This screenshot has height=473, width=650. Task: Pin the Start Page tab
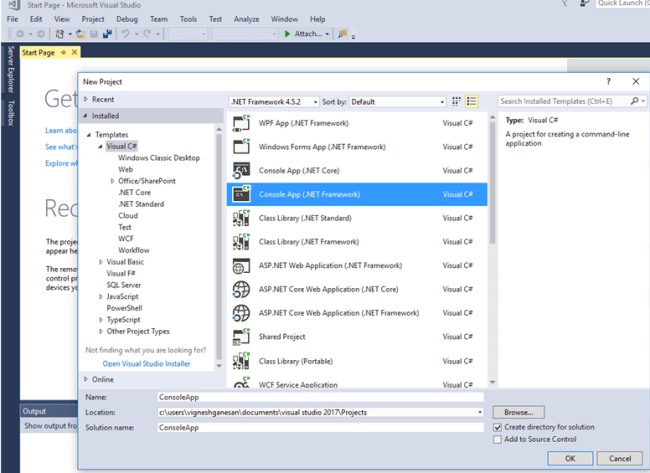pyautogui.click(x=63, y=52)
